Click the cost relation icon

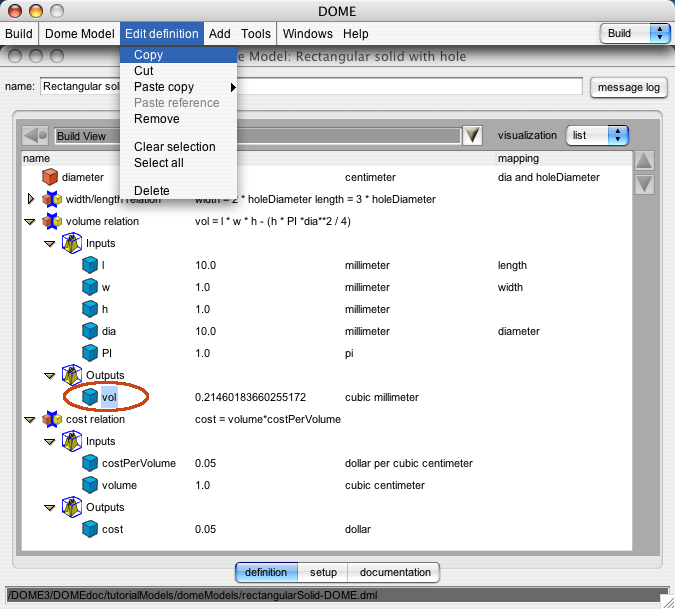(x=52, y=419)
